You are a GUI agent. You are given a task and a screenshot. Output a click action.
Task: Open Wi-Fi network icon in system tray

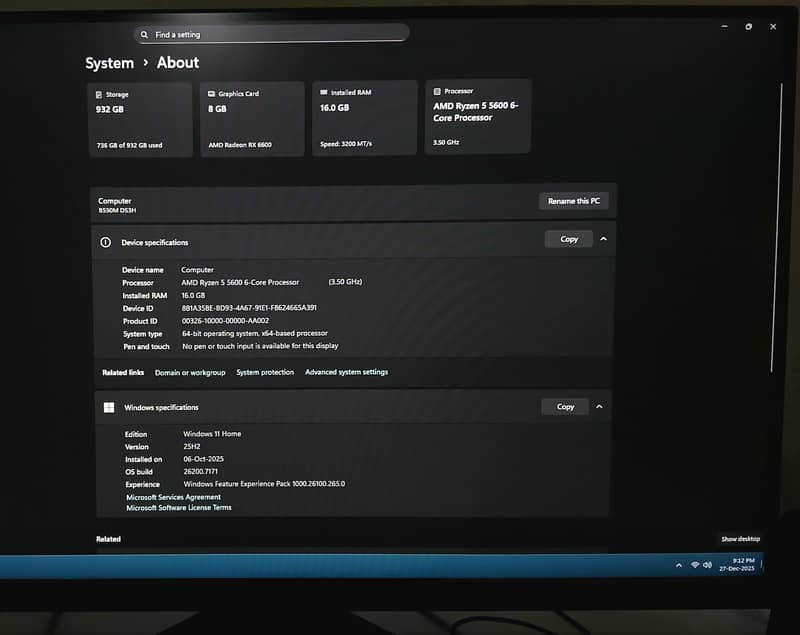click(695, 565)
